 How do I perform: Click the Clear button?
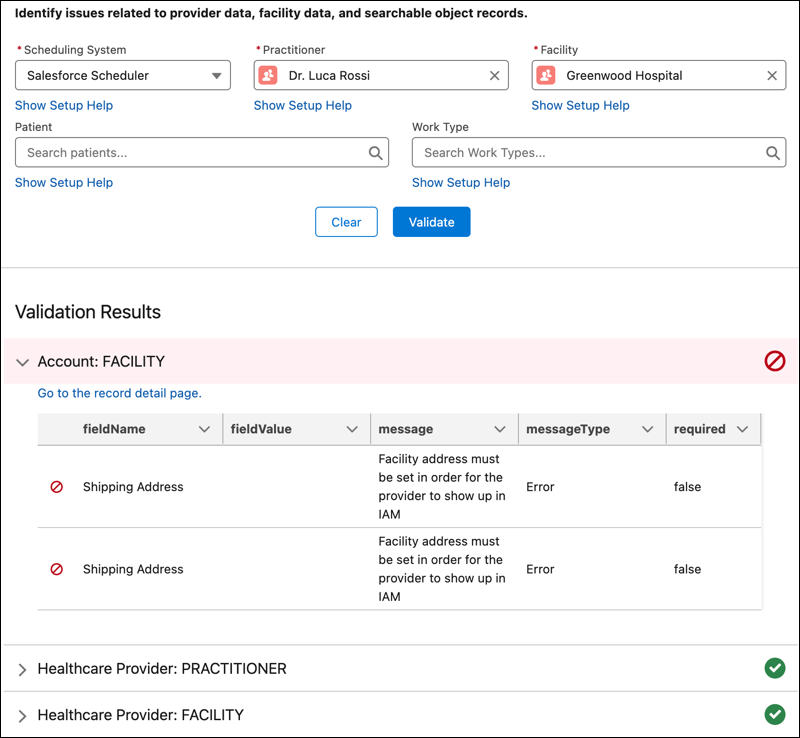point(346,222)
